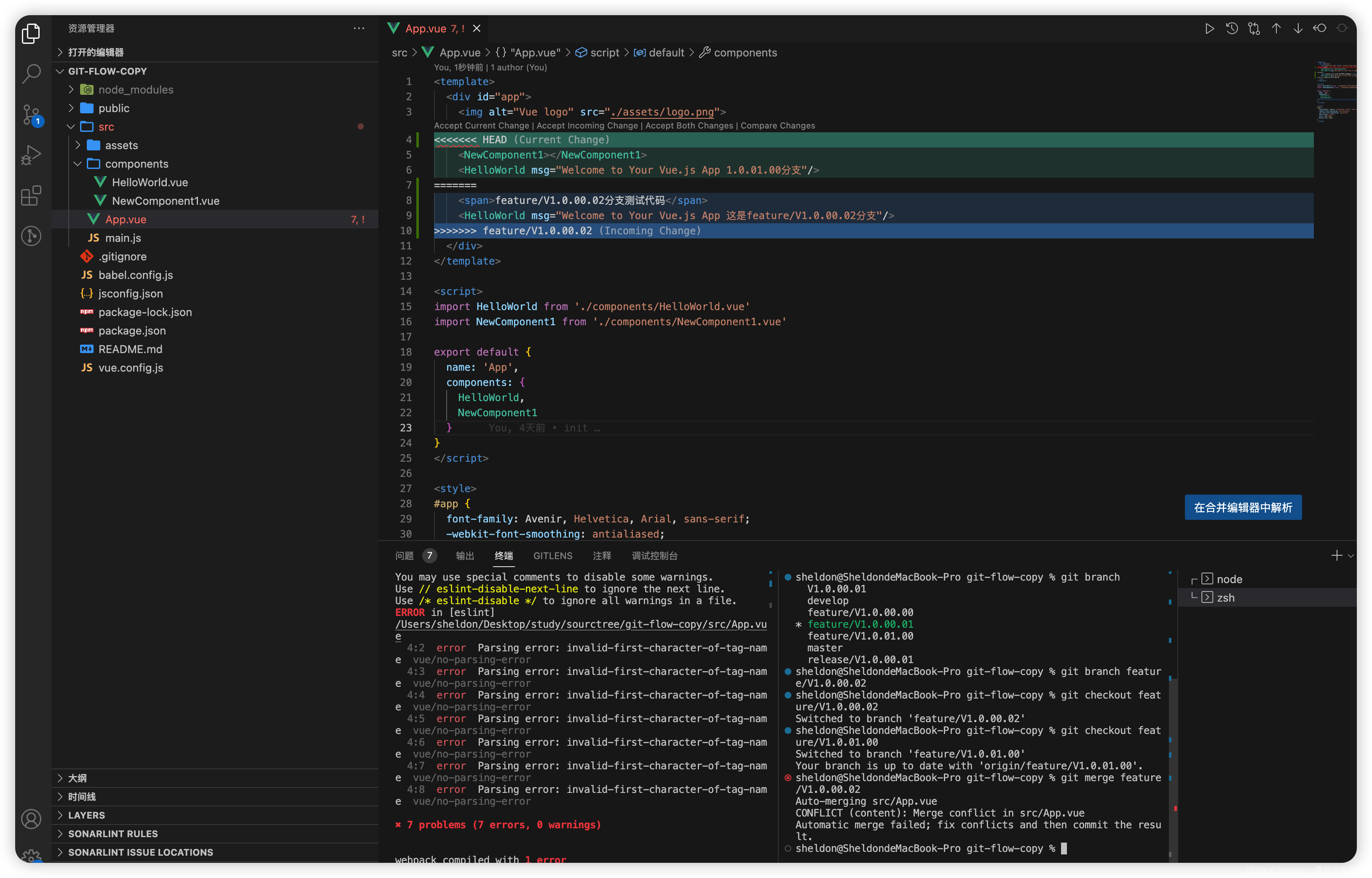Expand SONARLINT ISSUE LOCATIONS section

coord(215,852)
